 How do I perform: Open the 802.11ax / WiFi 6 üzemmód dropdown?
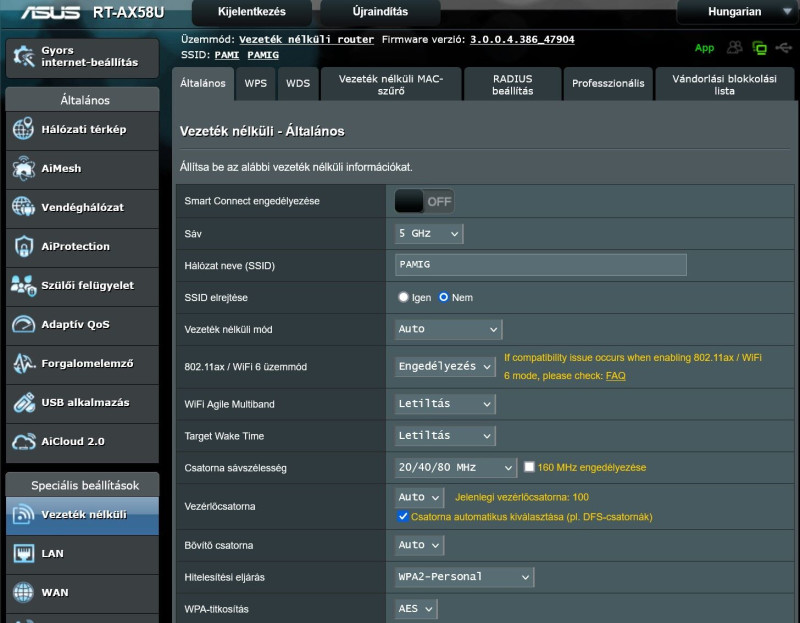coord(445,366)
